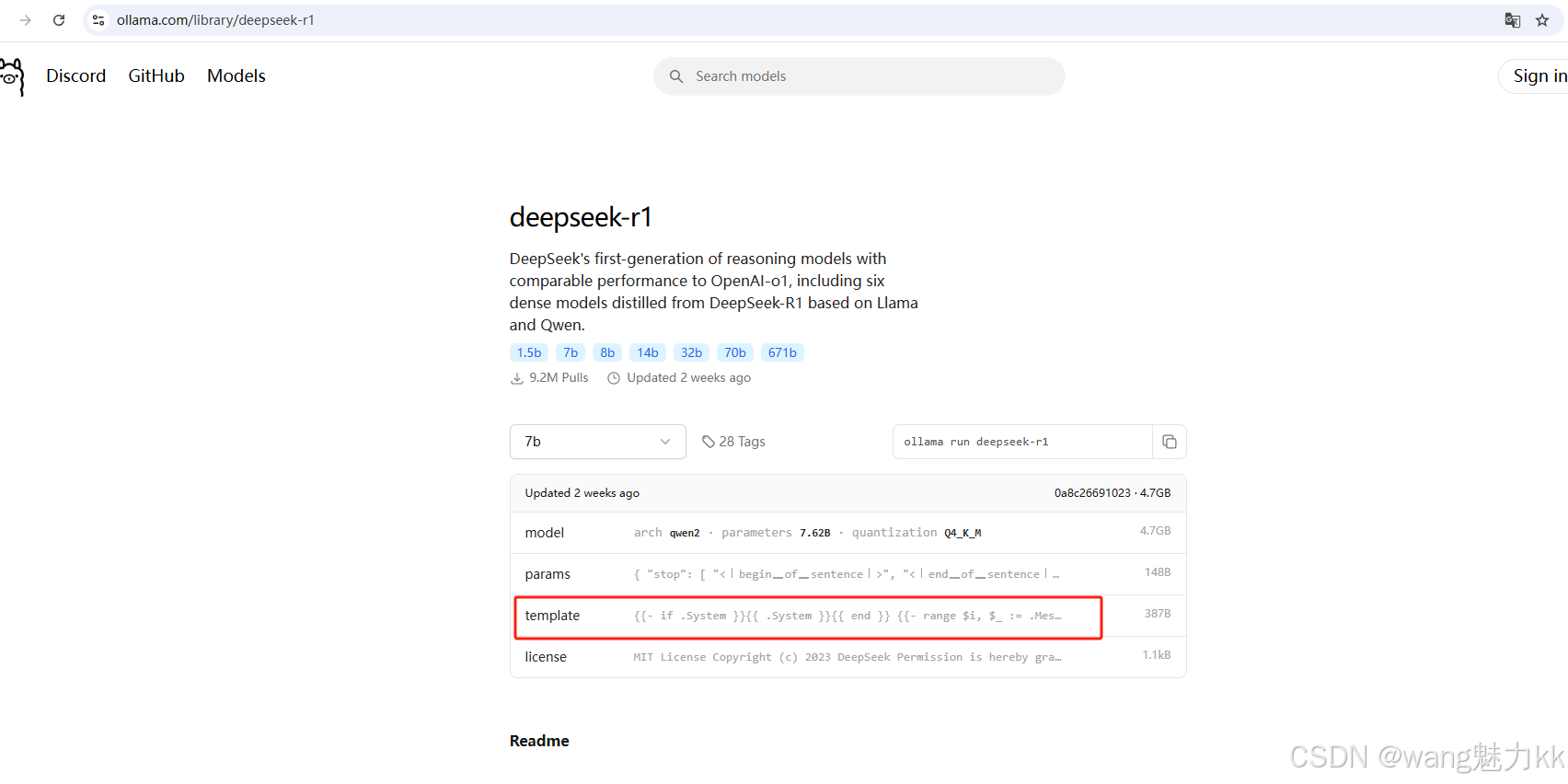Click the ollama run deepseek-r1 command field
This screenshot has width=1568, height=784.
click(x=1022, y=442)
